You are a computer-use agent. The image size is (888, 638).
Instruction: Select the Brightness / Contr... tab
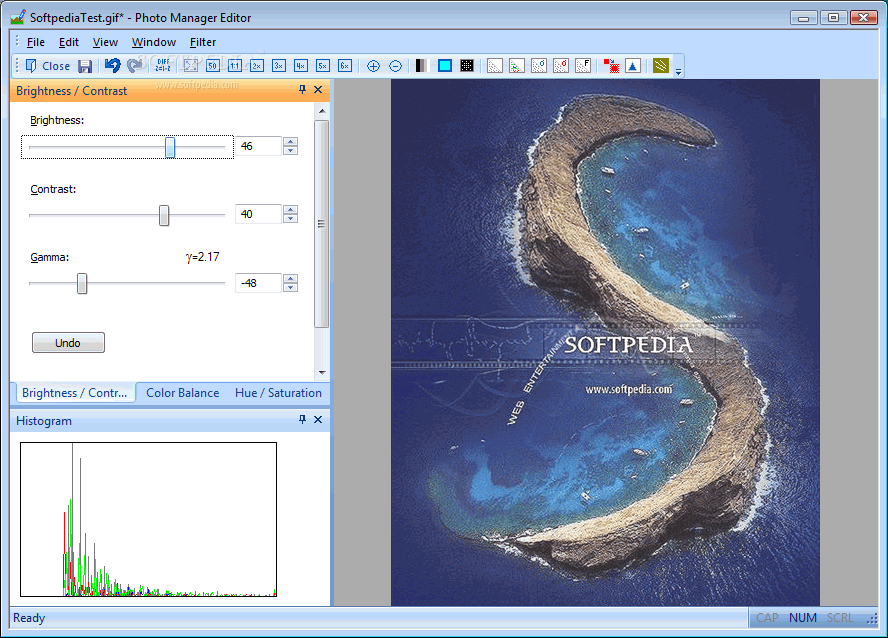tap(74, 393)
